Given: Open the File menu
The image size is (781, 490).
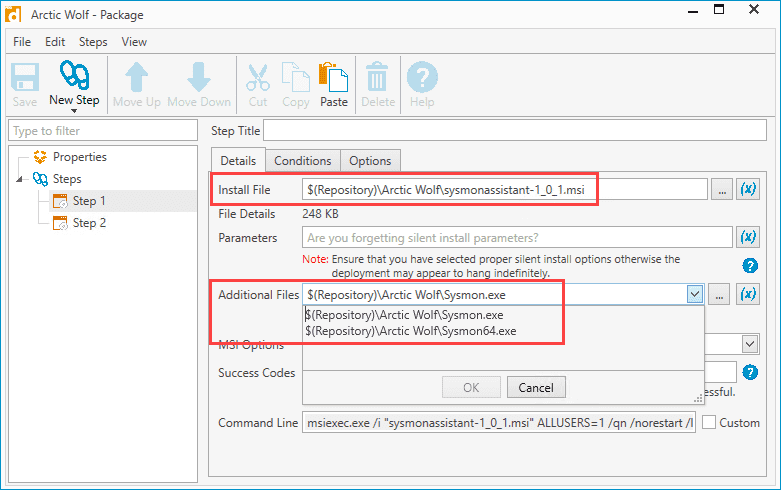Looking at the screenshot, I should 22,42.
